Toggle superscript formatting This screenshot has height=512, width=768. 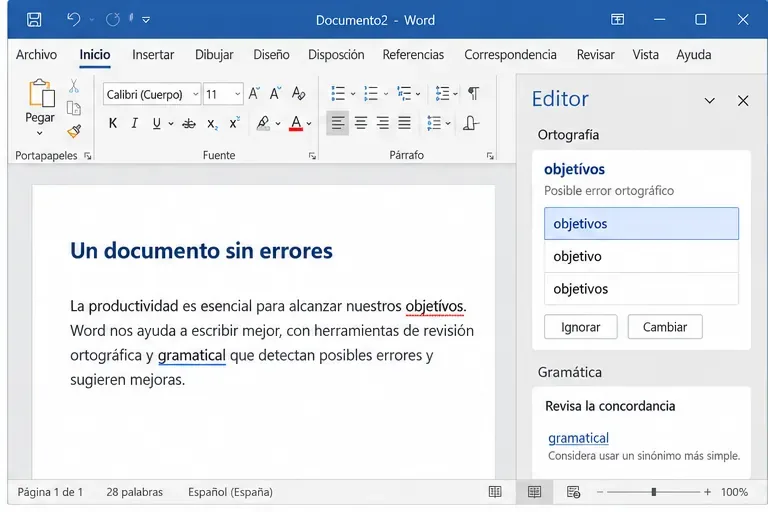click(x=235, y=122)
